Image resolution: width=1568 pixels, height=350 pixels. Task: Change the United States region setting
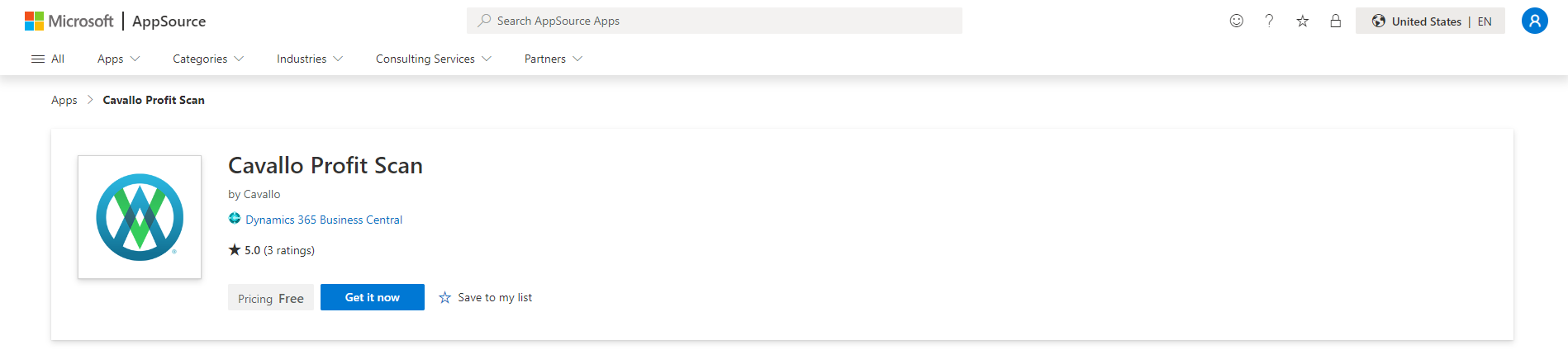(x=1429, y=21)
